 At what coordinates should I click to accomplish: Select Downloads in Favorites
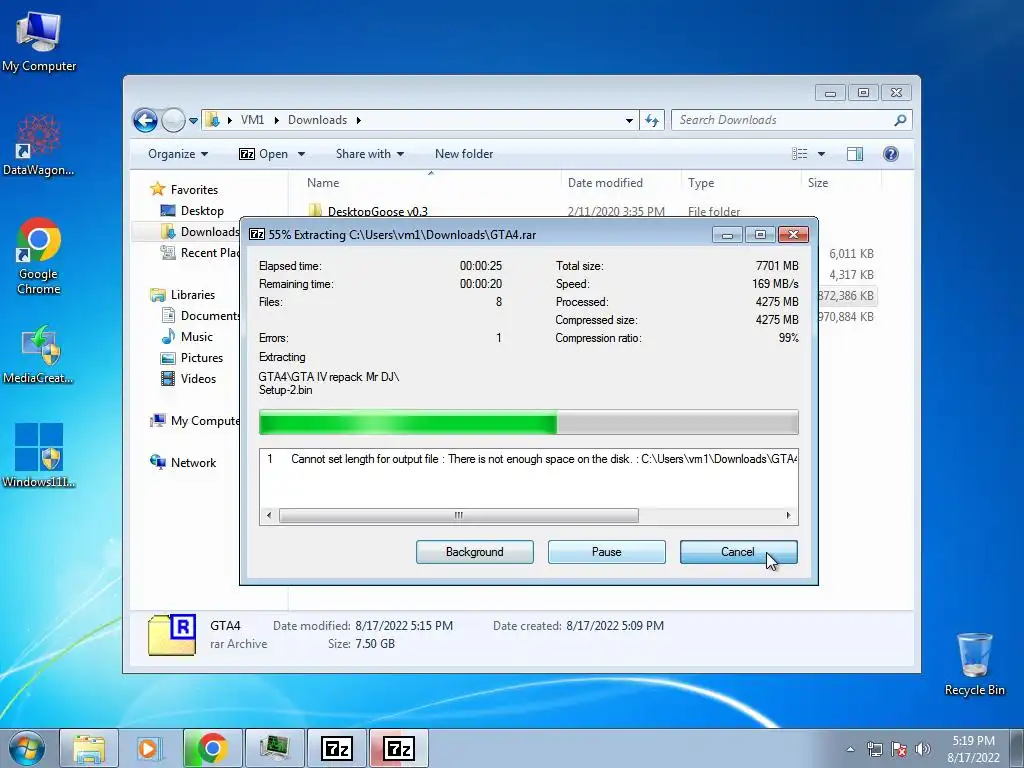[200, 232]
